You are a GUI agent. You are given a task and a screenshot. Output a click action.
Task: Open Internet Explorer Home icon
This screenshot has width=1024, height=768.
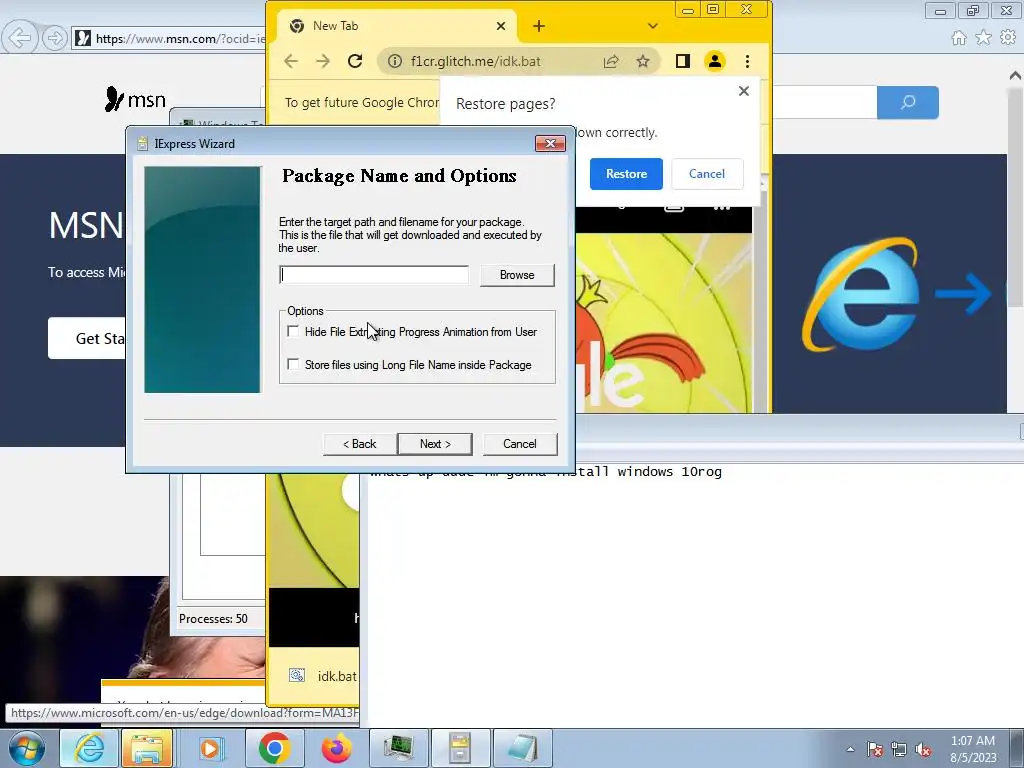(x=959, y=38)
